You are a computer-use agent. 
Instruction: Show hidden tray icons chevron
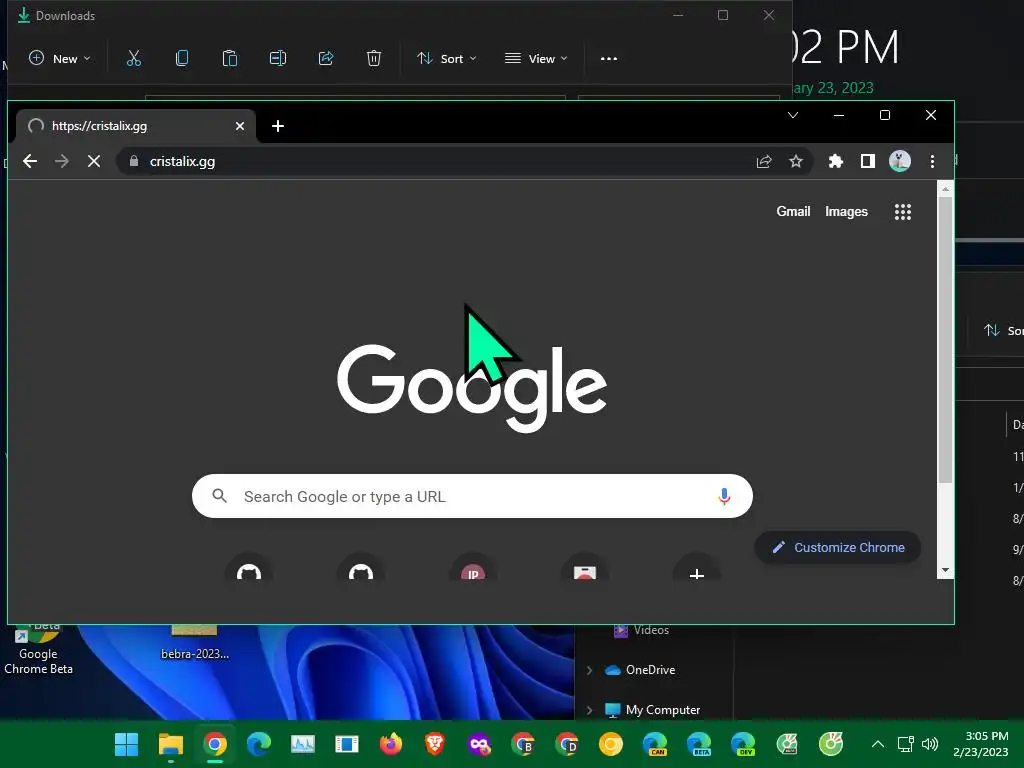878,744
